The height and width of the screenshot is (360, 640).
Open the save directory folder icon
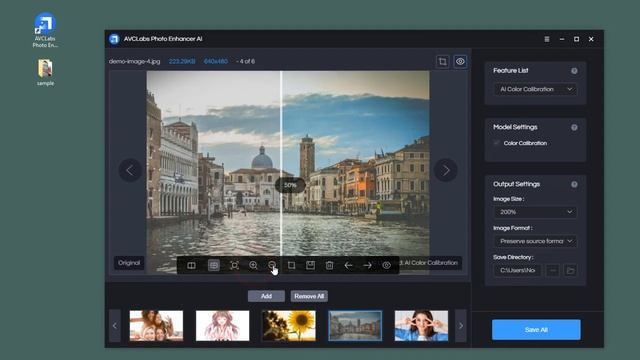tap(571, 270)
